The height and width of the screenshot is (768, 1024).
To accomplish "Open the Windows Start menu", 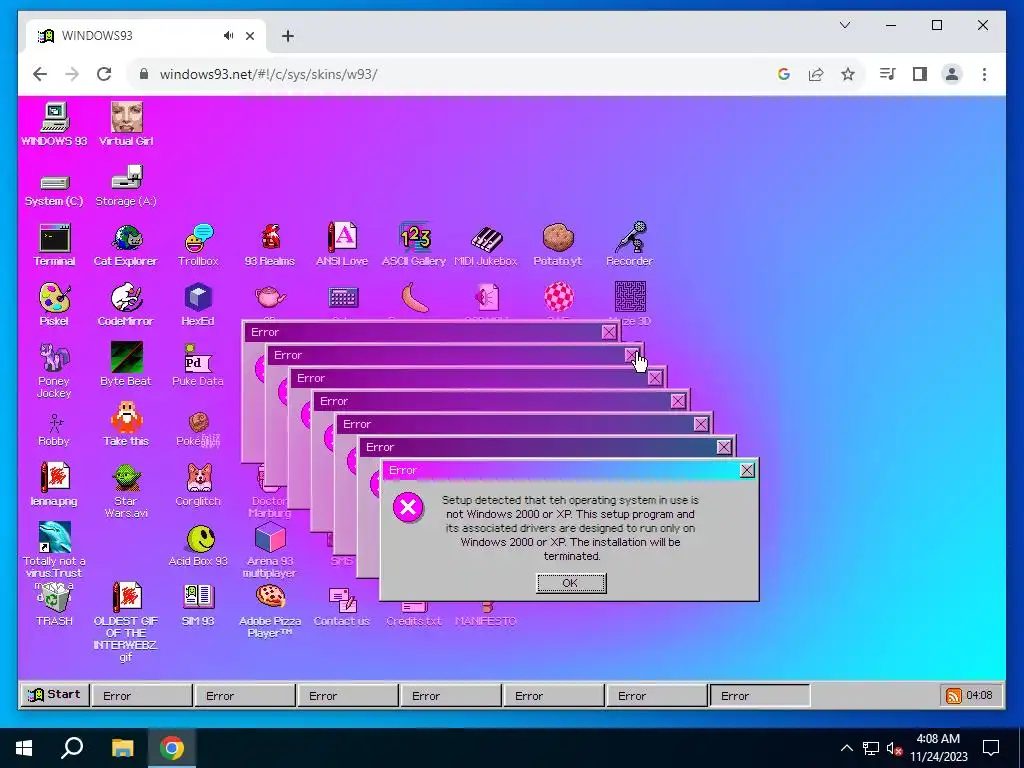I will coord(24,748).
